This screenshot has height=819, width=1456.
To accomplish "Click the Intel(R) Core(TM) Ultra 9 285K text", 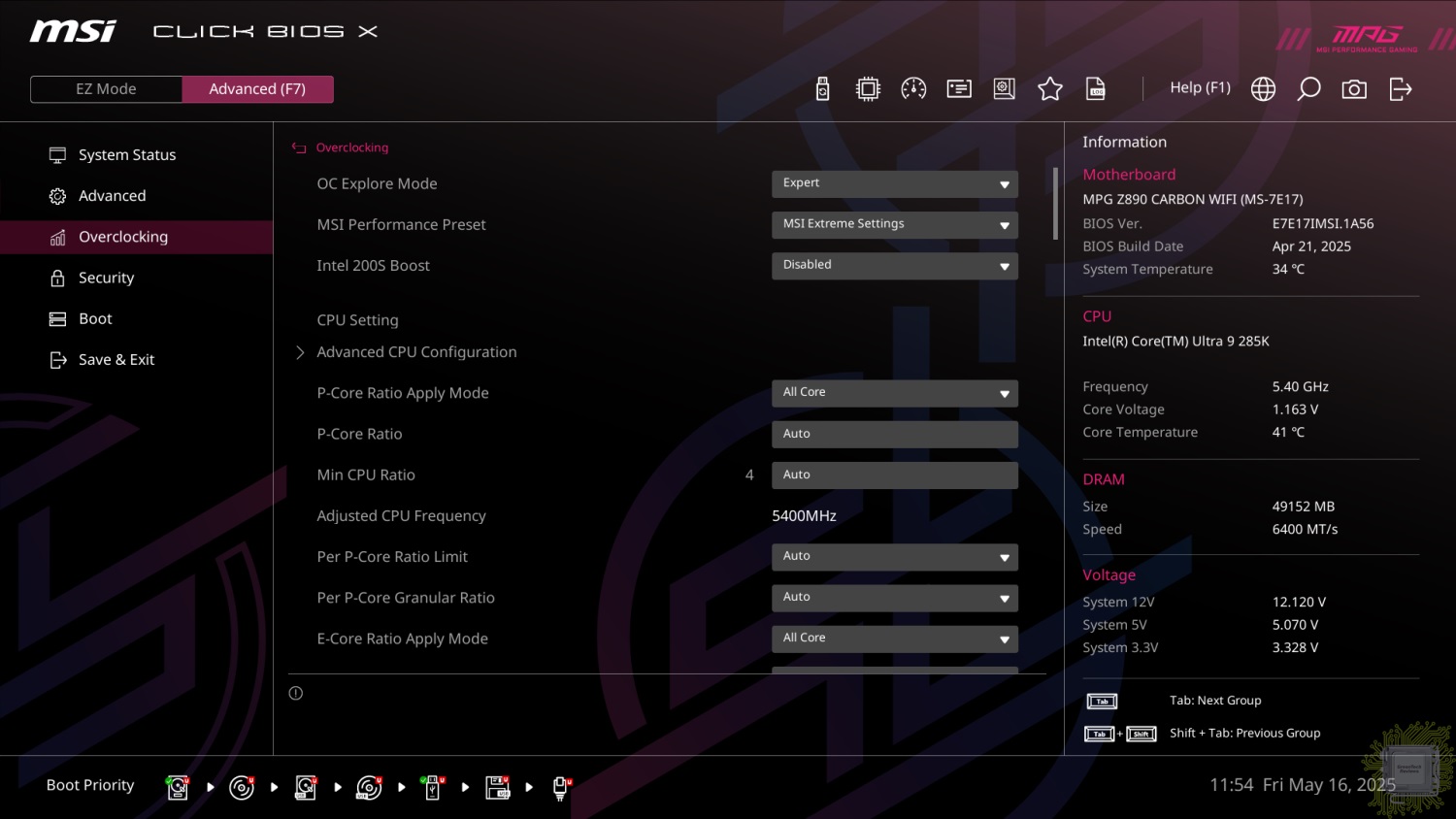I will click(x=1175, y=342).
